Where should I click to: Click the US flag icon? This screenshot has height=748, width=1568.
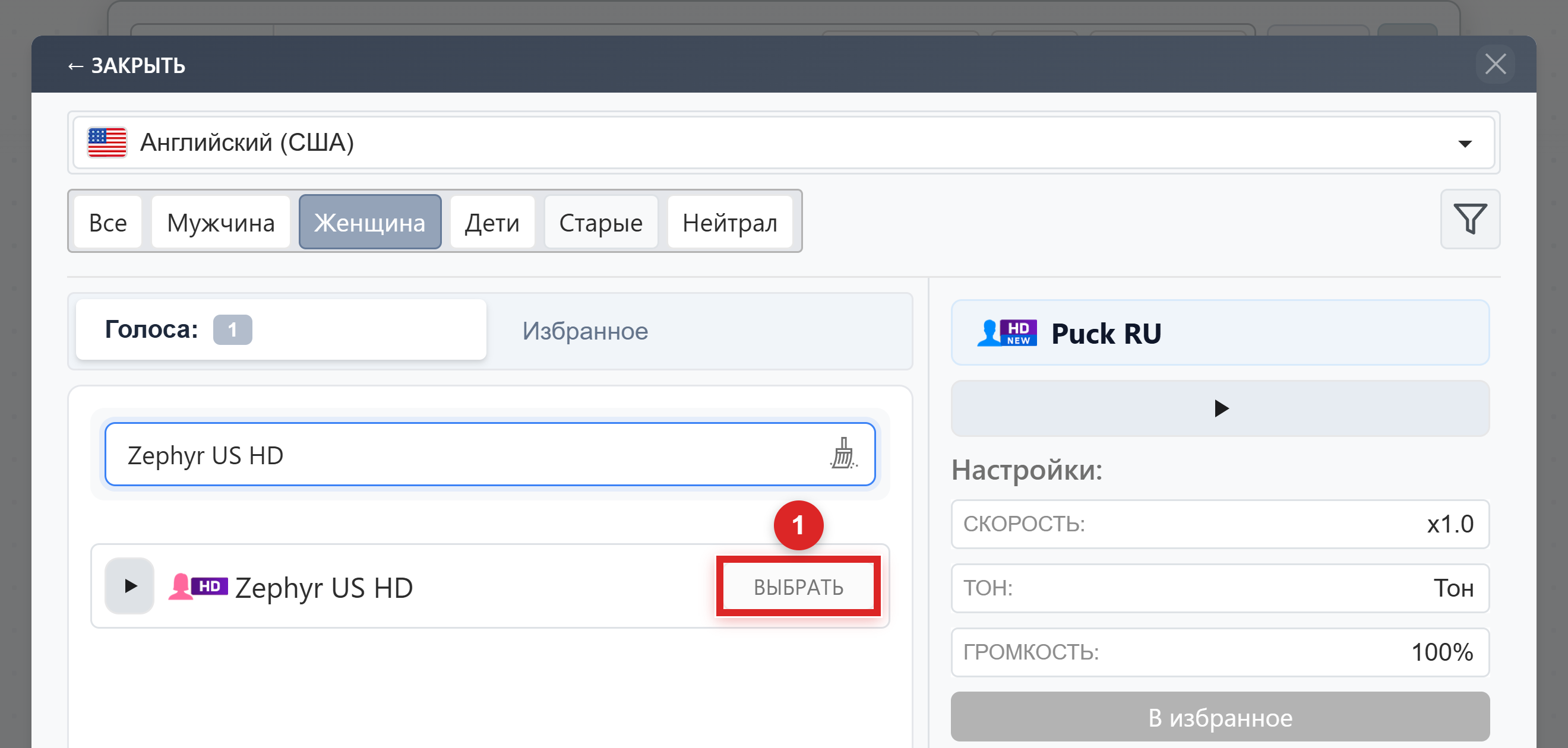coord(106,142)
